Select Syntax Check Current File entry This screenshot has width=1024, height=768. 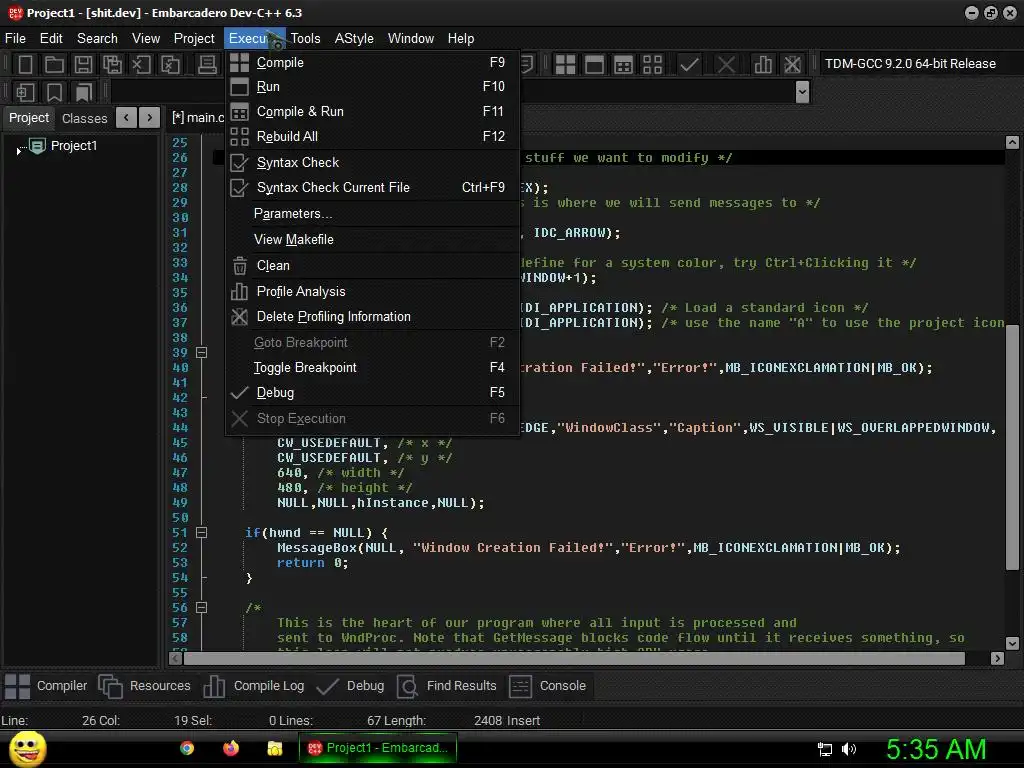pos(371,187)
